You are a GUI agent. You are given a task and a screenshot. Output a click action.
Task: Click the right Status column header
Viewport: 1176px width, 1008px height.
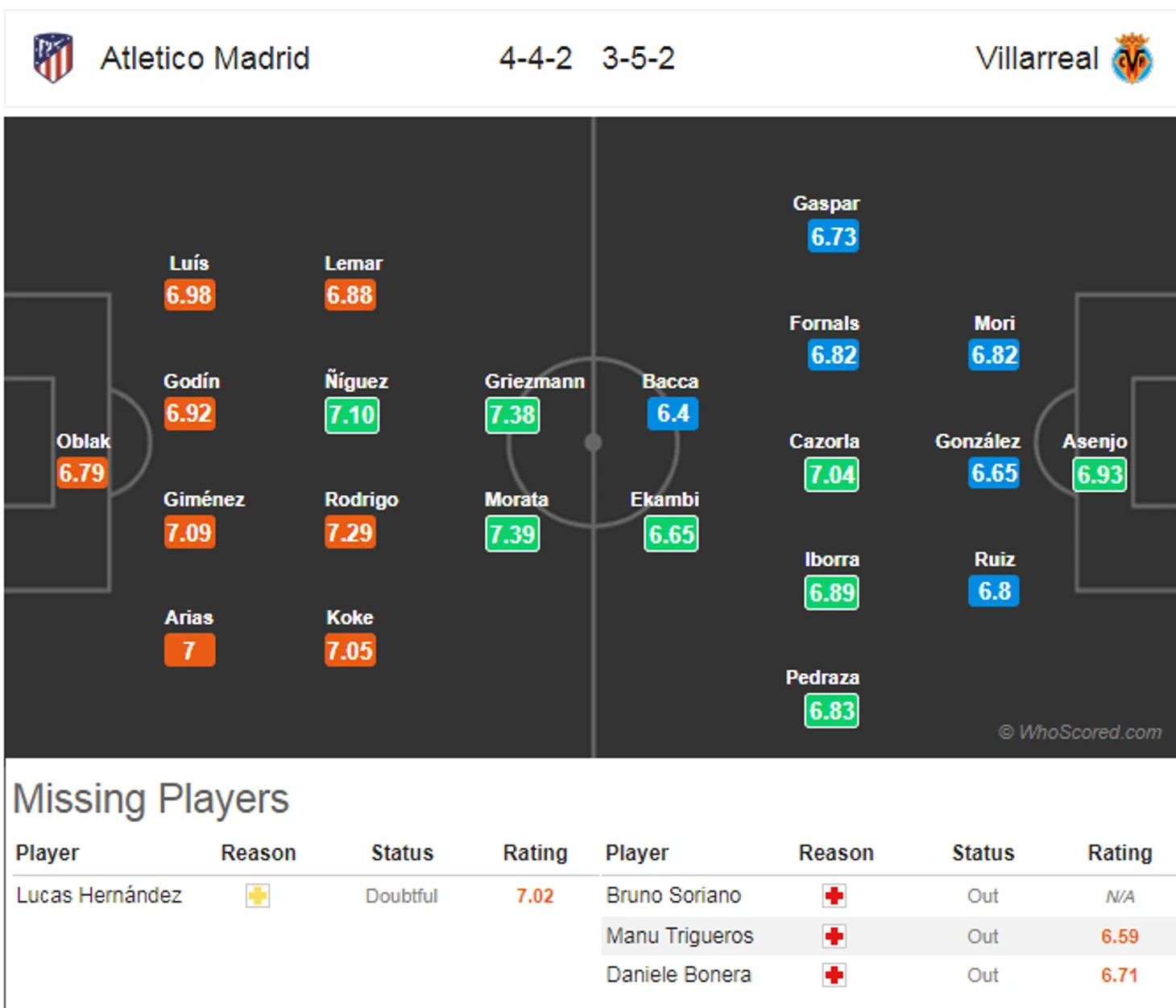coord(983,853)
